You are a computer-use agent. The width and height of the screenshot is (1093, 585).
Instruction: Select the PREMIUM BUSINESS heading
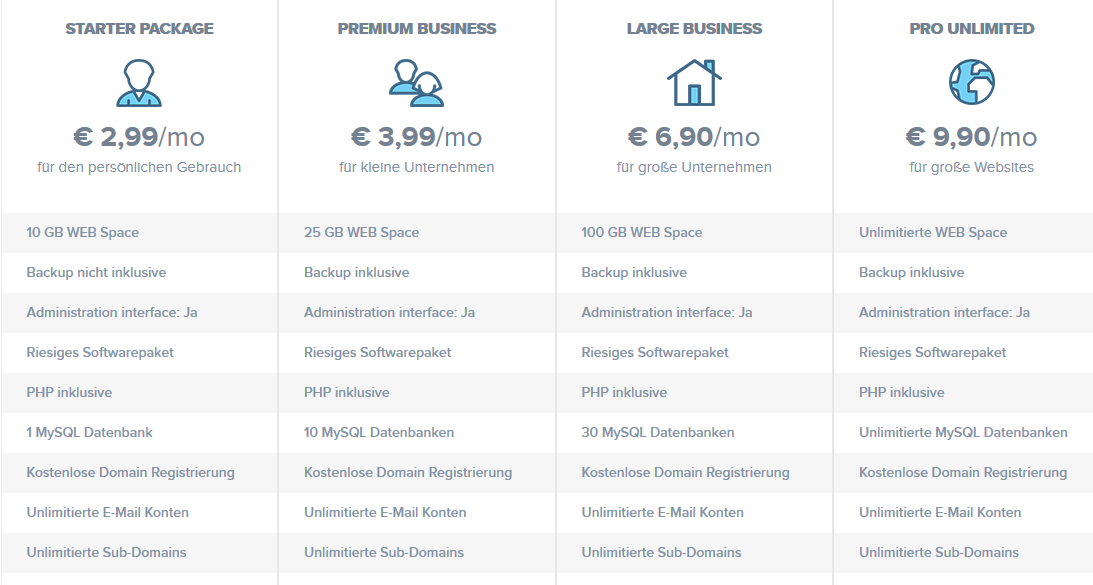click(417, 29)
